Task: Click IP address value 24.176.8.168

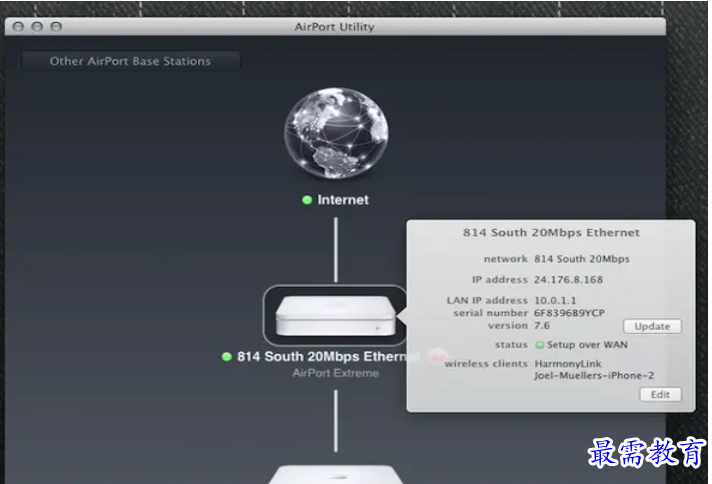Action: (x=569, y=280)
